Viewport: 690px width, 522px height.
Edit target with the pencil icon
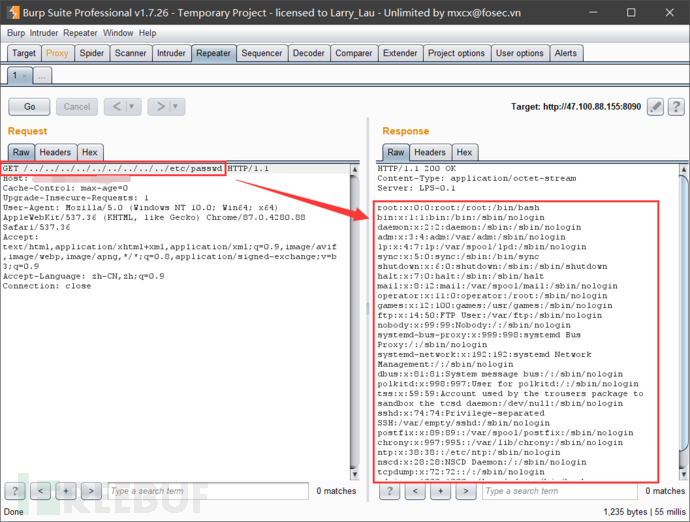click(655, 107)
